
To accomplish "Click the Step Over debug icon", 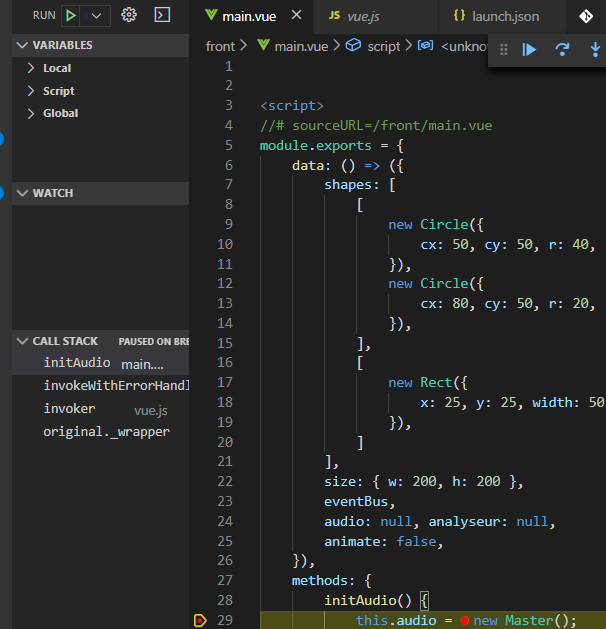I will coord(563,49).
